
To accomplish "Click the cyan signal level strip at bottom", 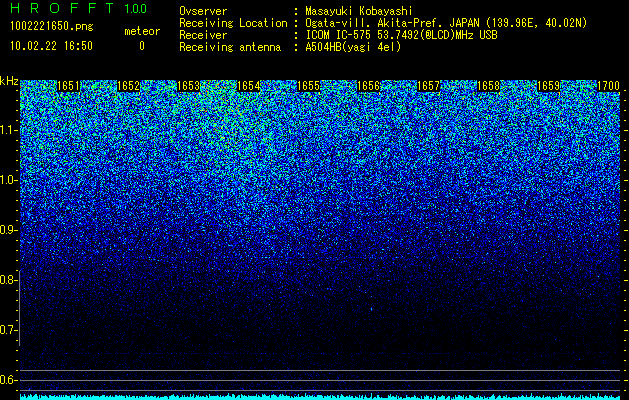I will click(320, 397).
